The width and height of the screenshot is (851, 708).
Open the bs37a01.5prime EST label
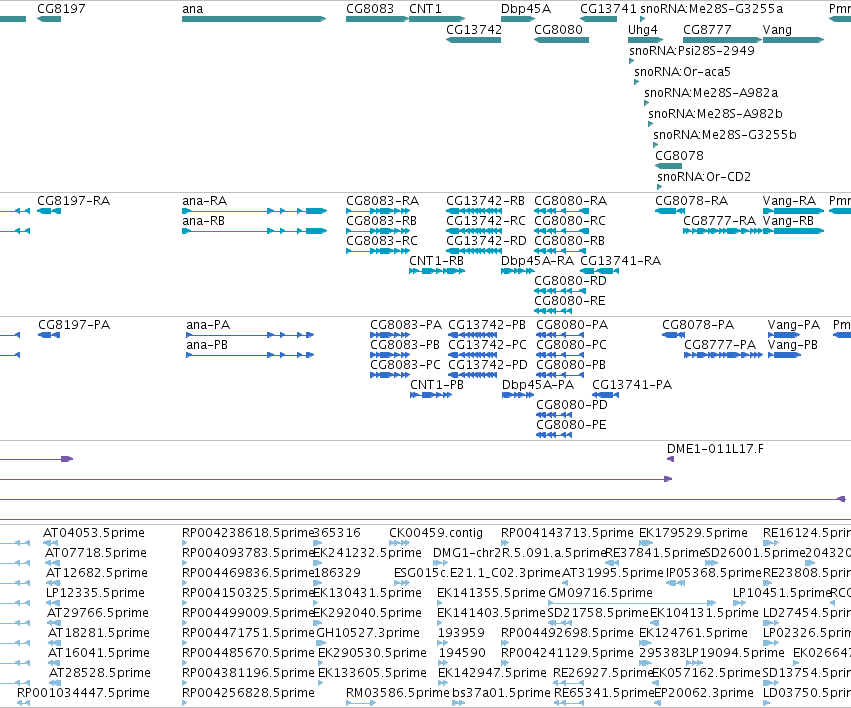501,693
